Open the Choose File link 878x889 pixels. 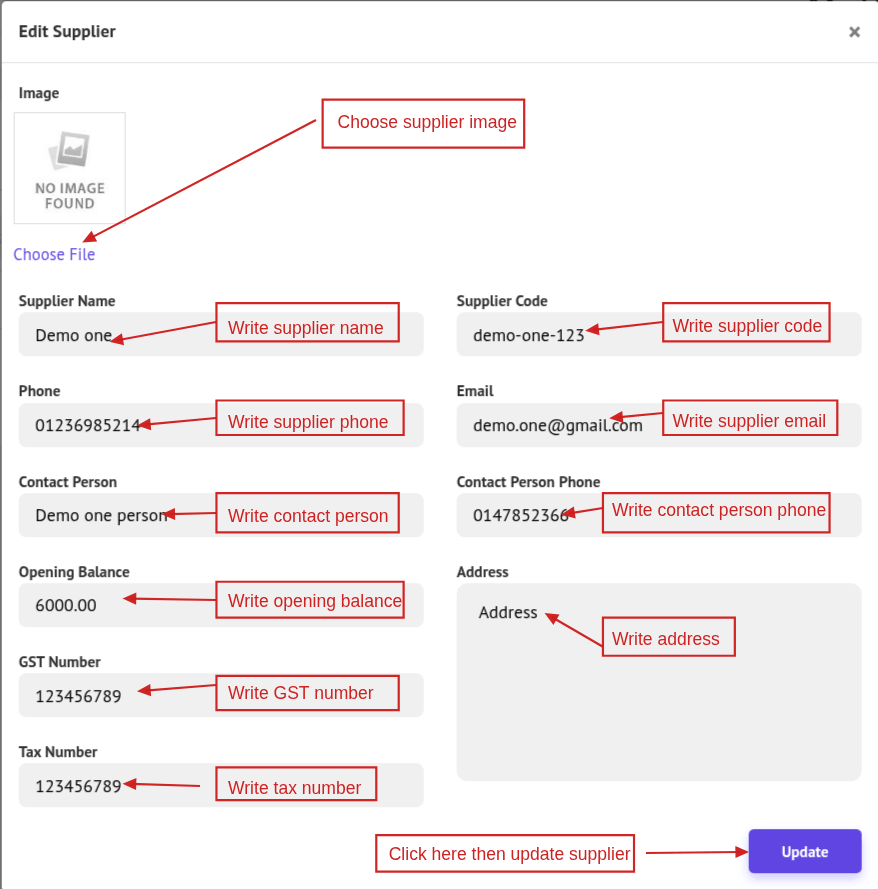[54, 255]
